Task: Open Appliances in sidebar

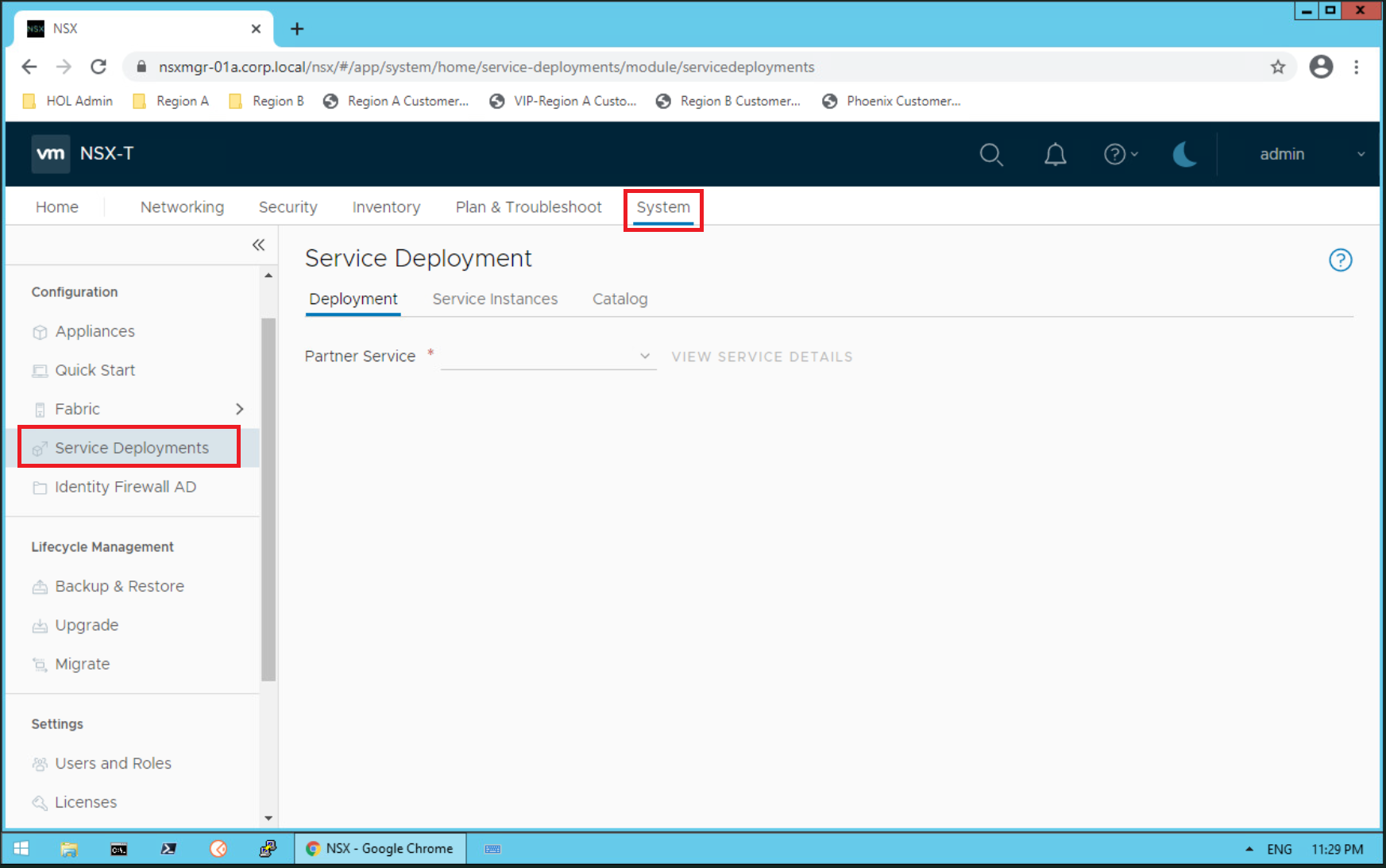Action: pos(95,331)
